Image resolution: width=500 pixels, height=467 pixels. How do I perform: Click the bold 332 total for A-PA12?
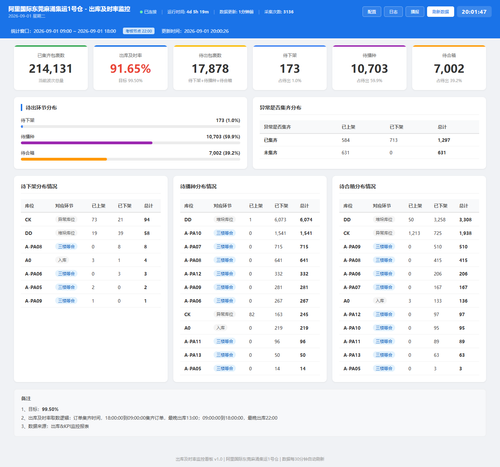click(304, 274)
